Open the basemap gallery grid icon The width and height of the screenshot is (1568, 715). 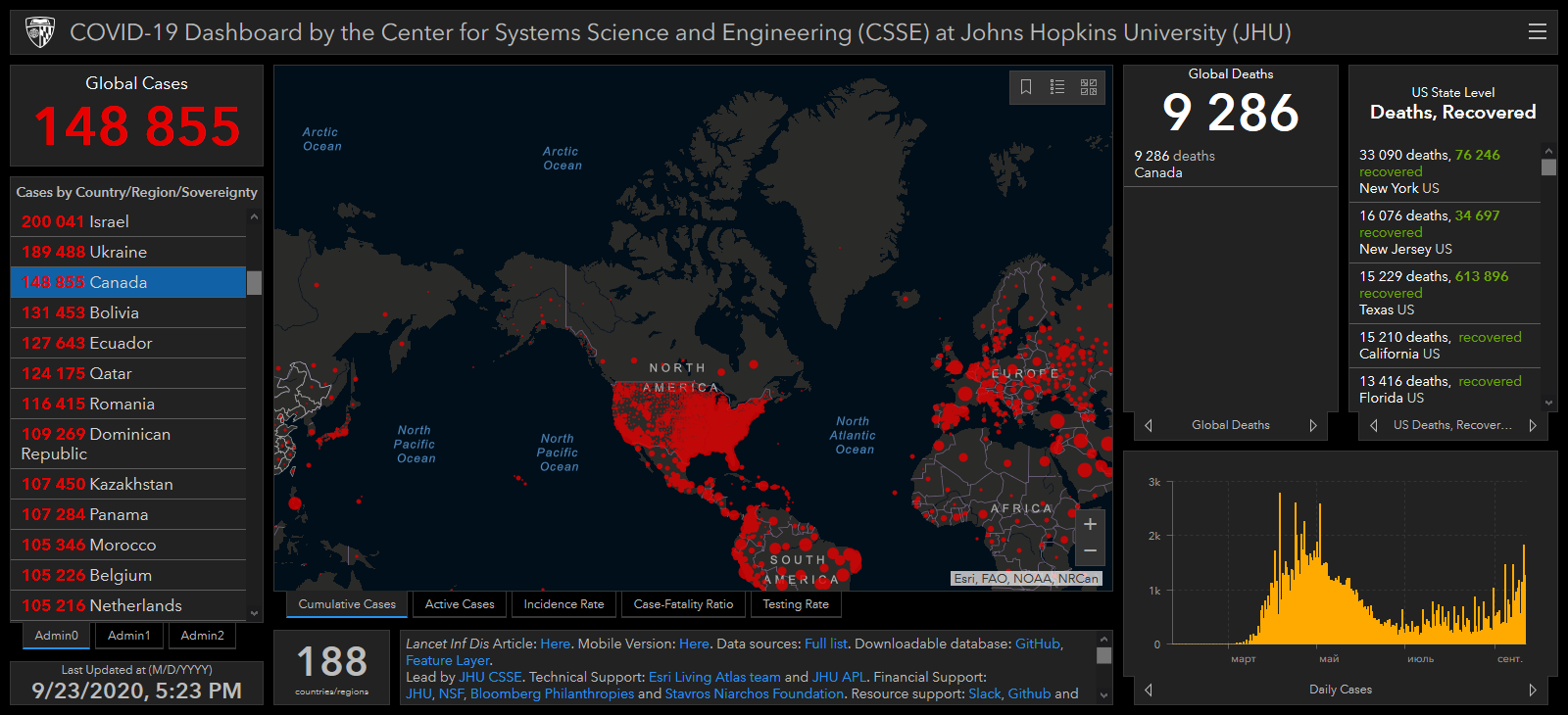1089,87
